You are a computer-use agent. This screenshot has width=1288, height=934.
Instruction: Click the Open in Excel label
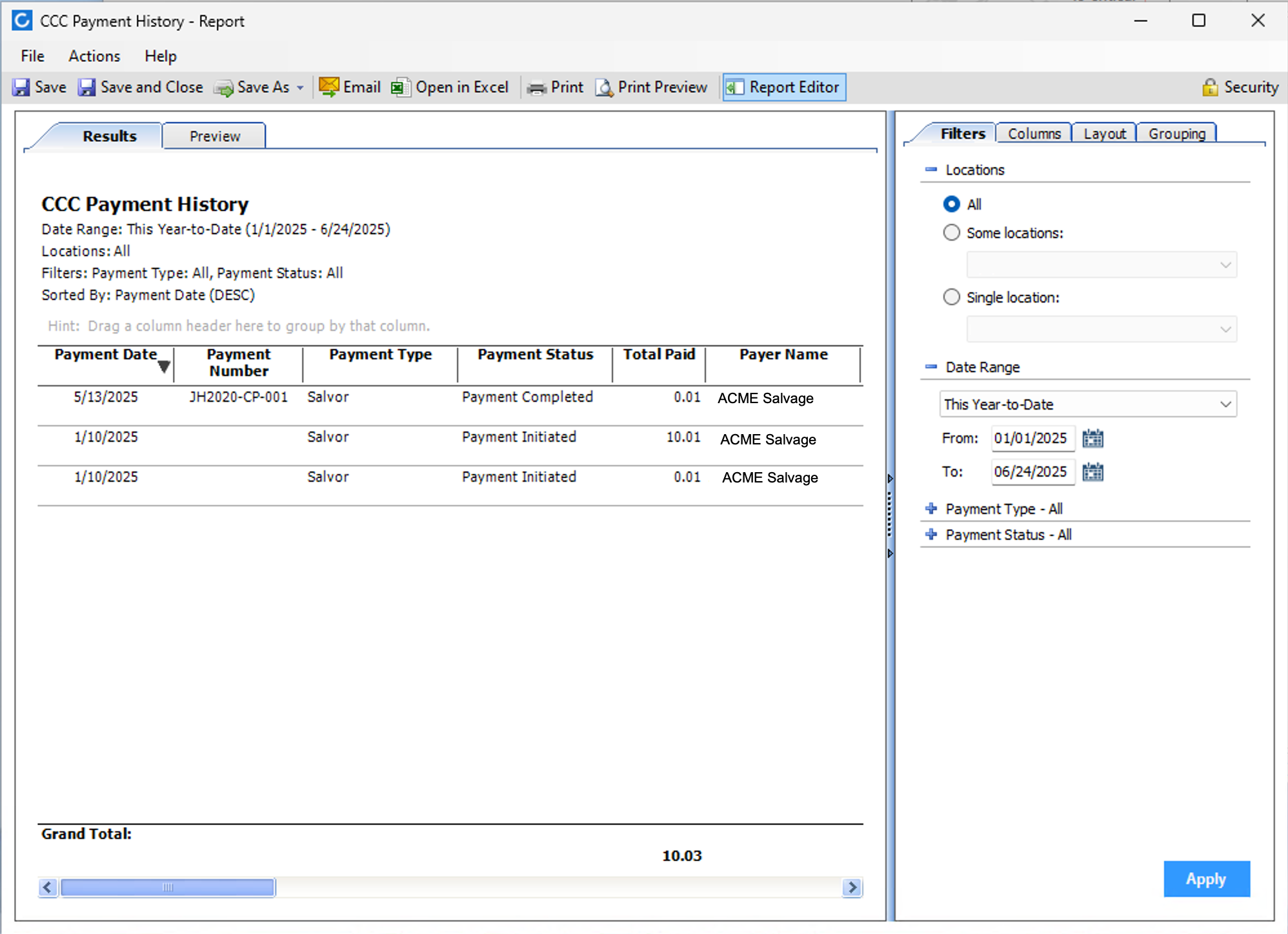point(462,87)
